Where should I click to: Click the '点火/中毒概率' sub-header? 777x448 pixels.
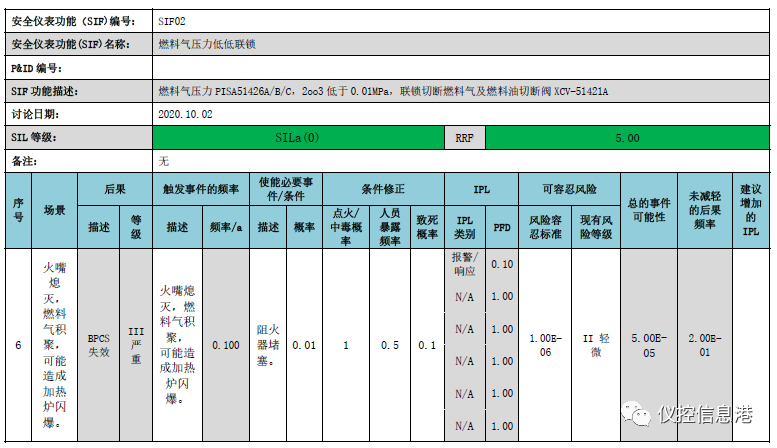point(346,227)
